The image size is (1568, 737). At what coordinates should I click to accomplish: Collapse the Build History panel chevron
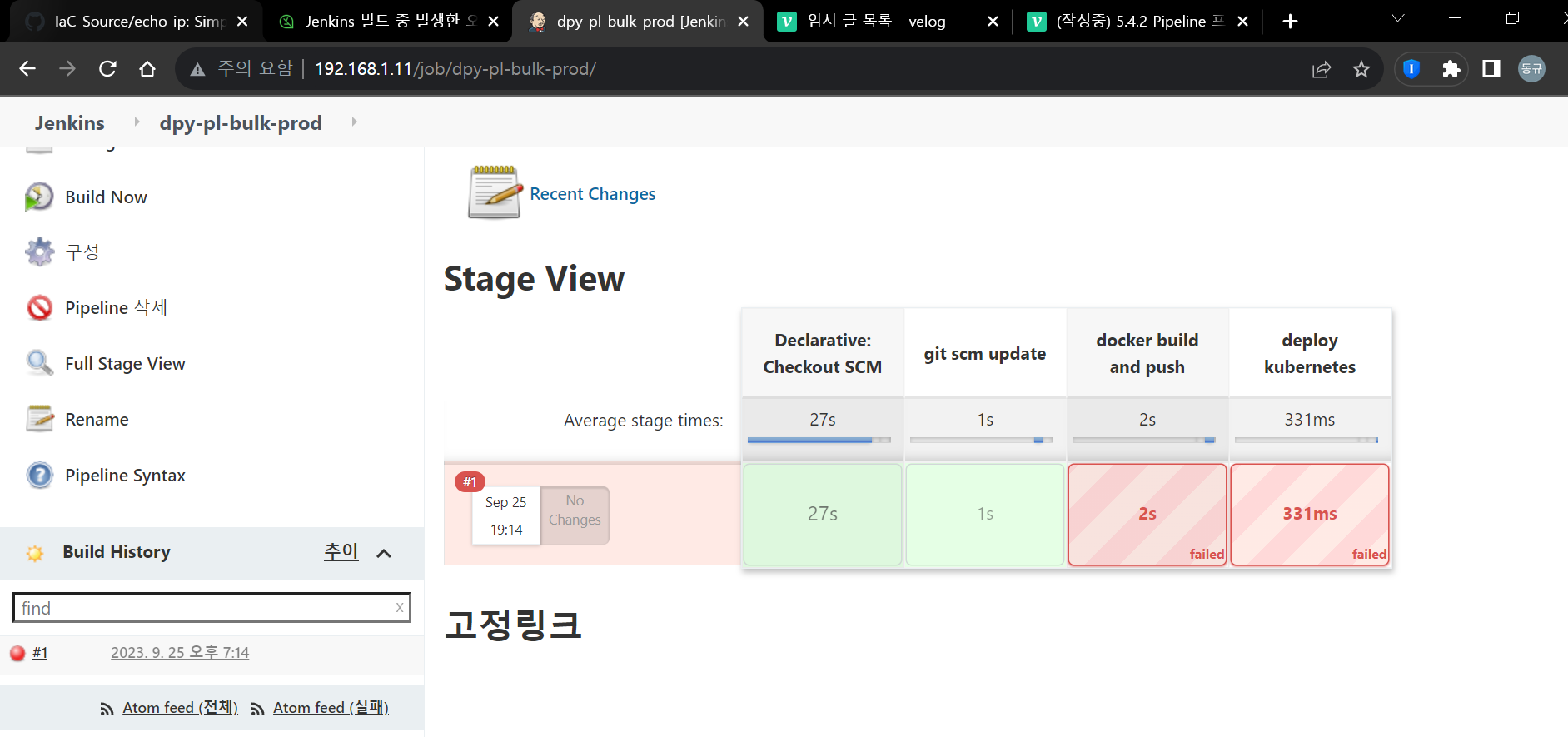tap(384, 554)
